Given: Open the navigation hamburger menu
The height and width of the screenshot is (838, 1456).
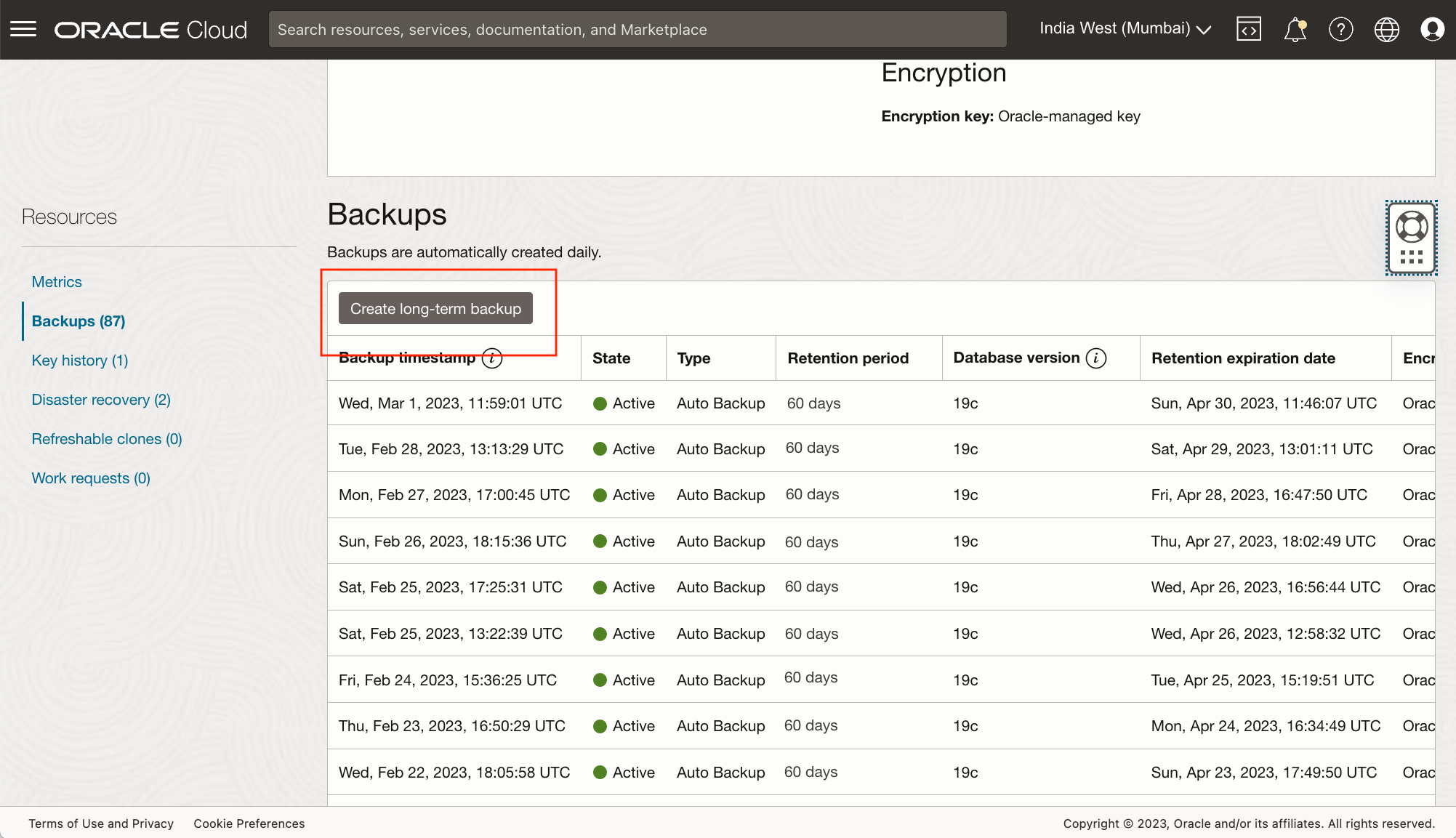Looking at the screenshot, I should coord(24,29).
